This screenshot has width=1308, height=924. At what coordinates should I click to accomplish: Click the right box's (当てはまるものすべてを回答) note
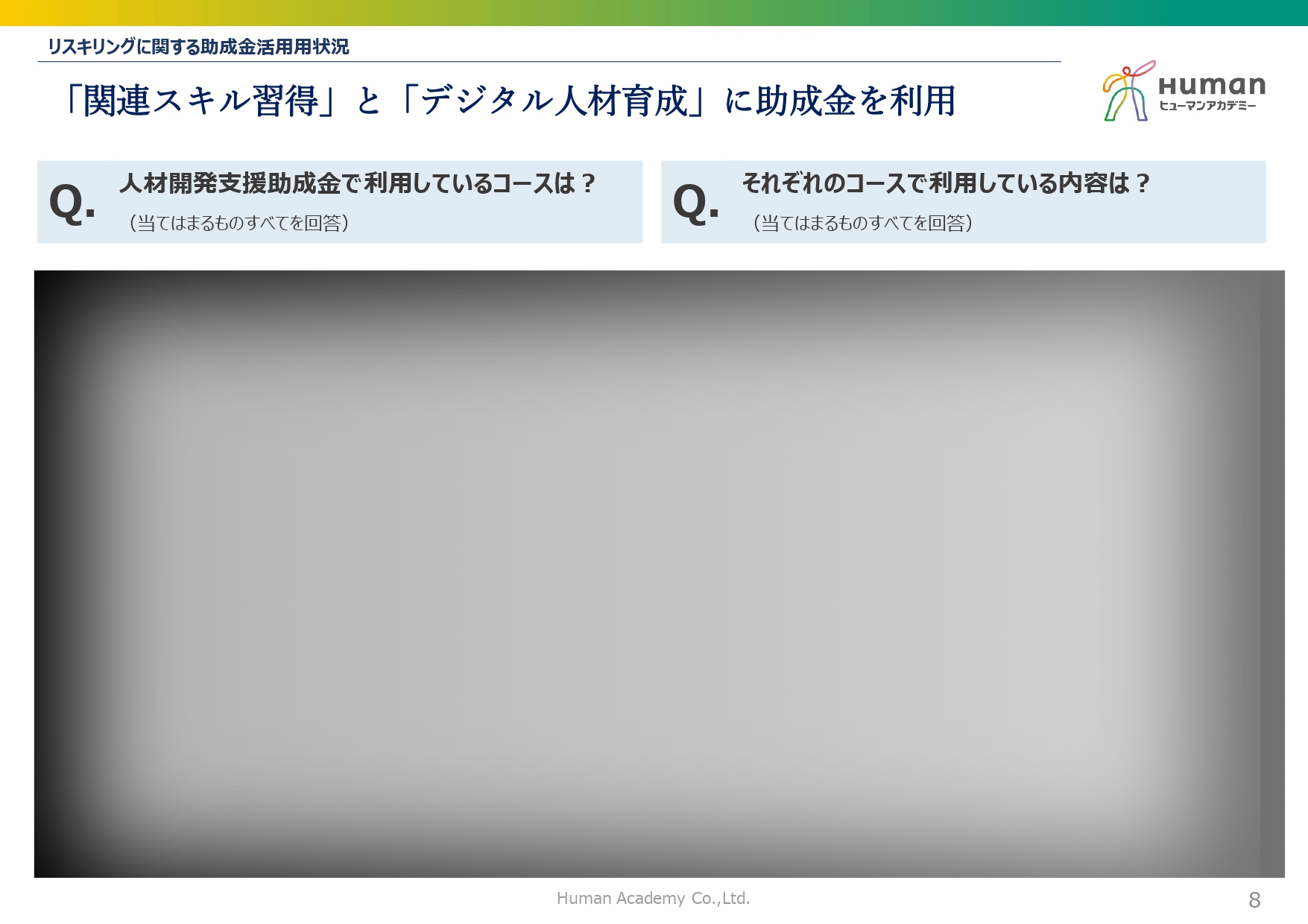click(862, 223)
